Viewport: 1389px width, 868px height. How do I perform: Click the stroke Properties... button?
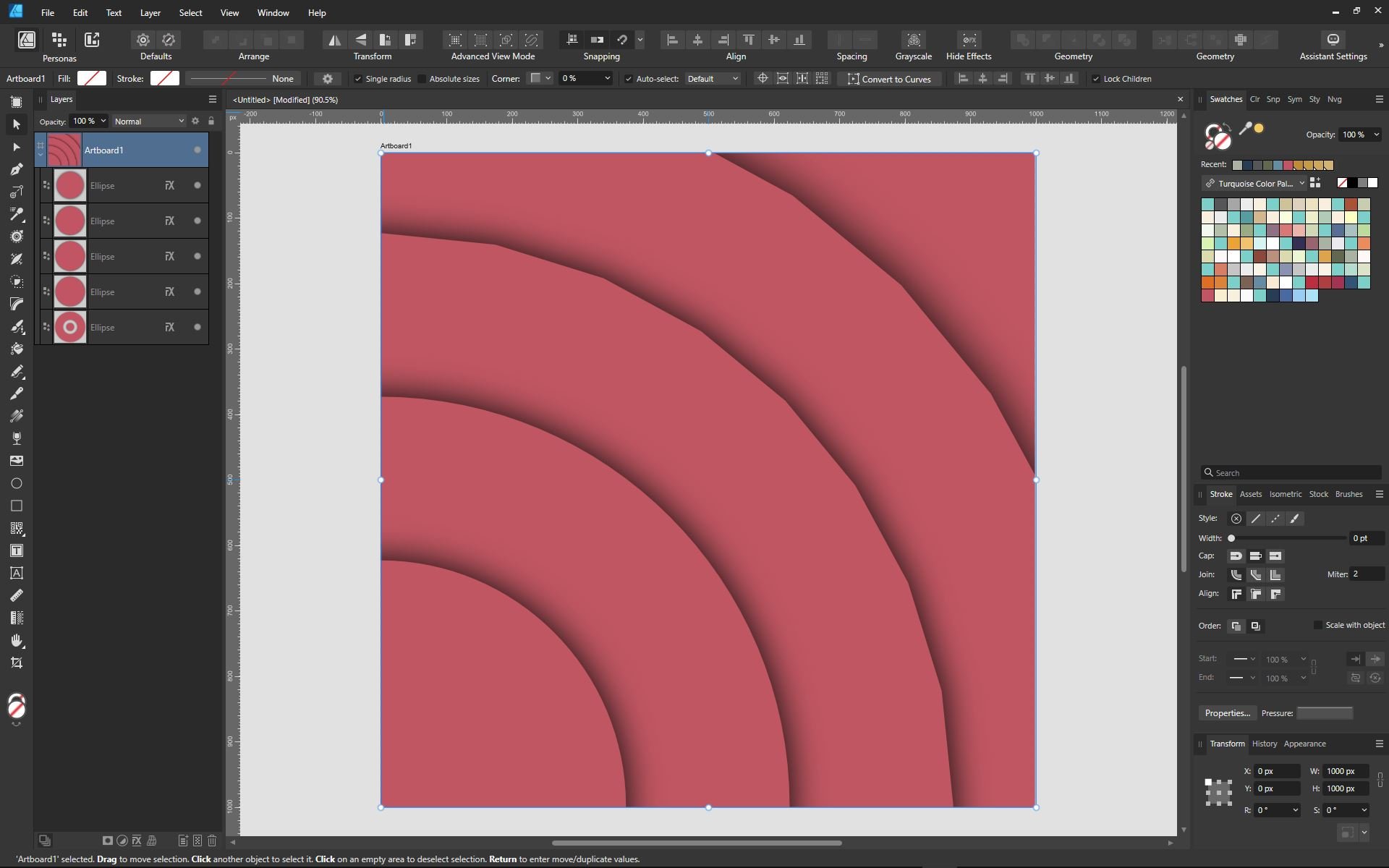click(x=1227, y=713)
